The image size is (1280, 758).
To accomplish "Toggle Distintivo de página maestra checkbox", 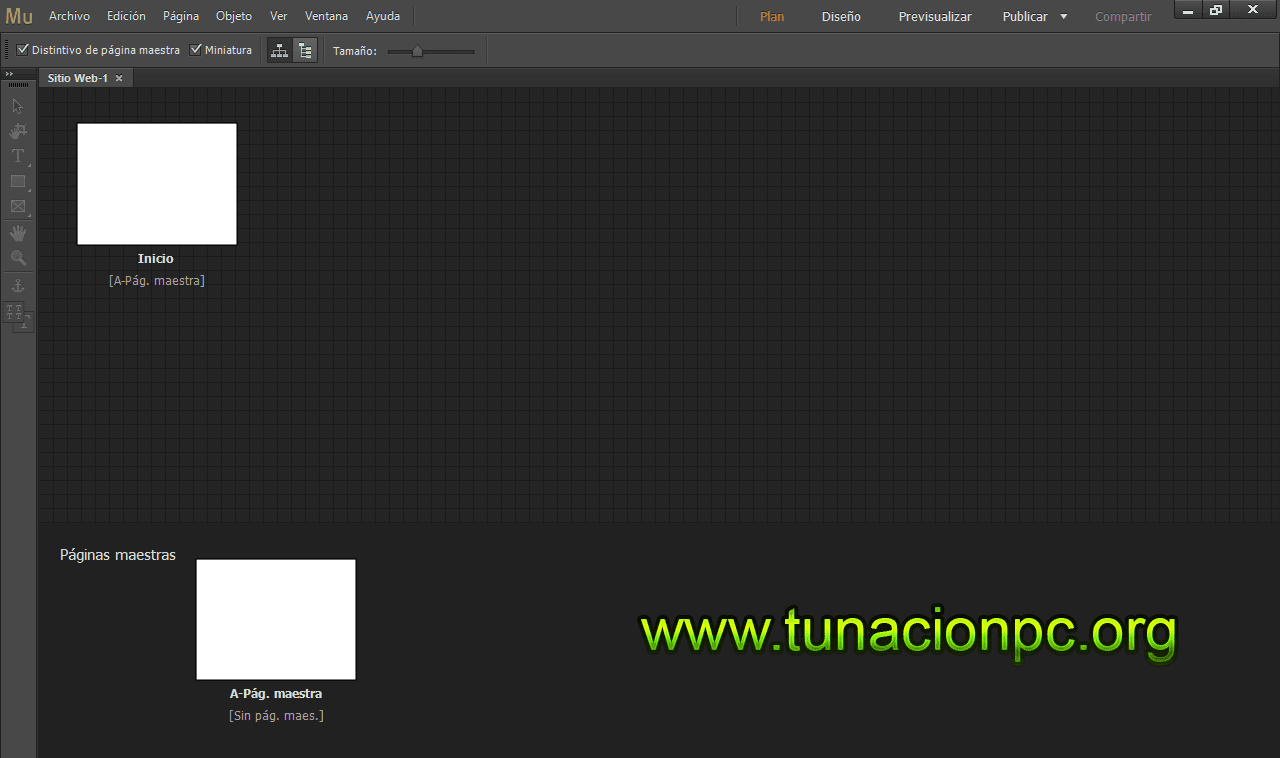I will click(23, 50).
